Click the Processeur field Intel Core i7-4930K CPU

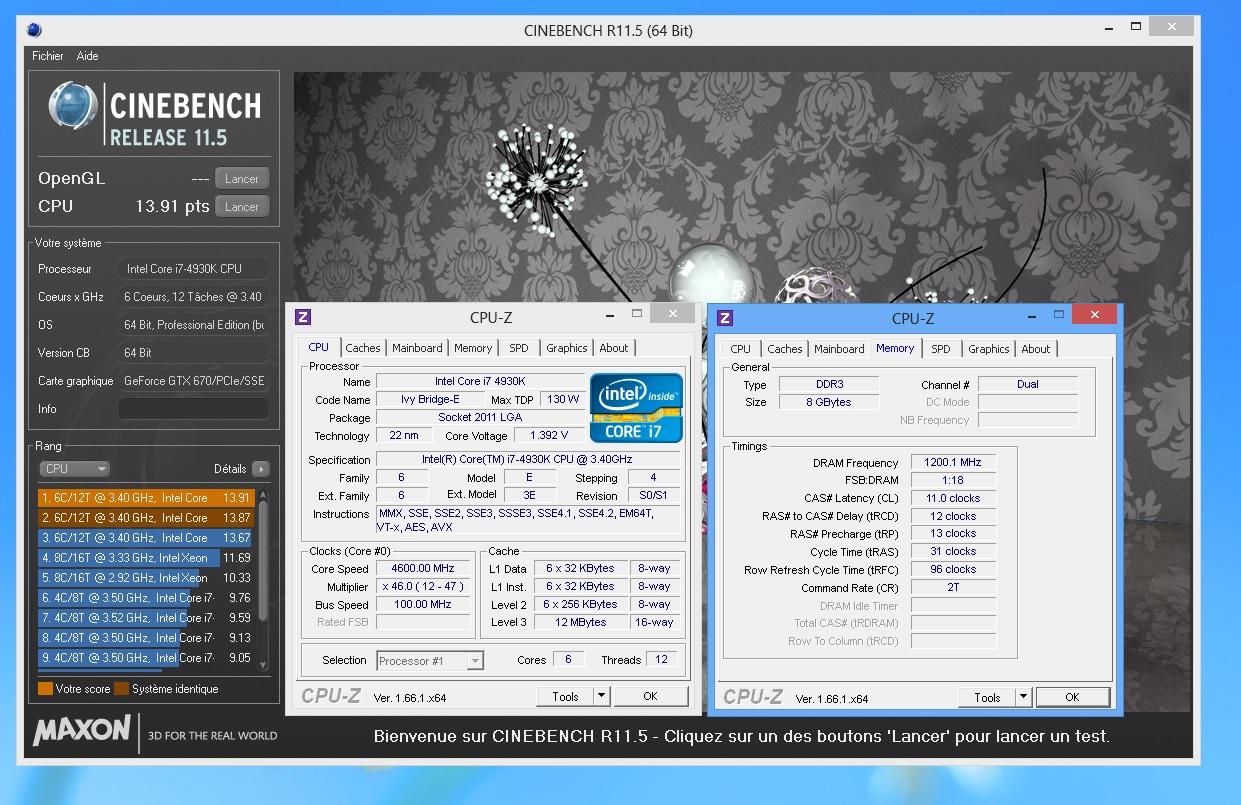pos(194,269)
